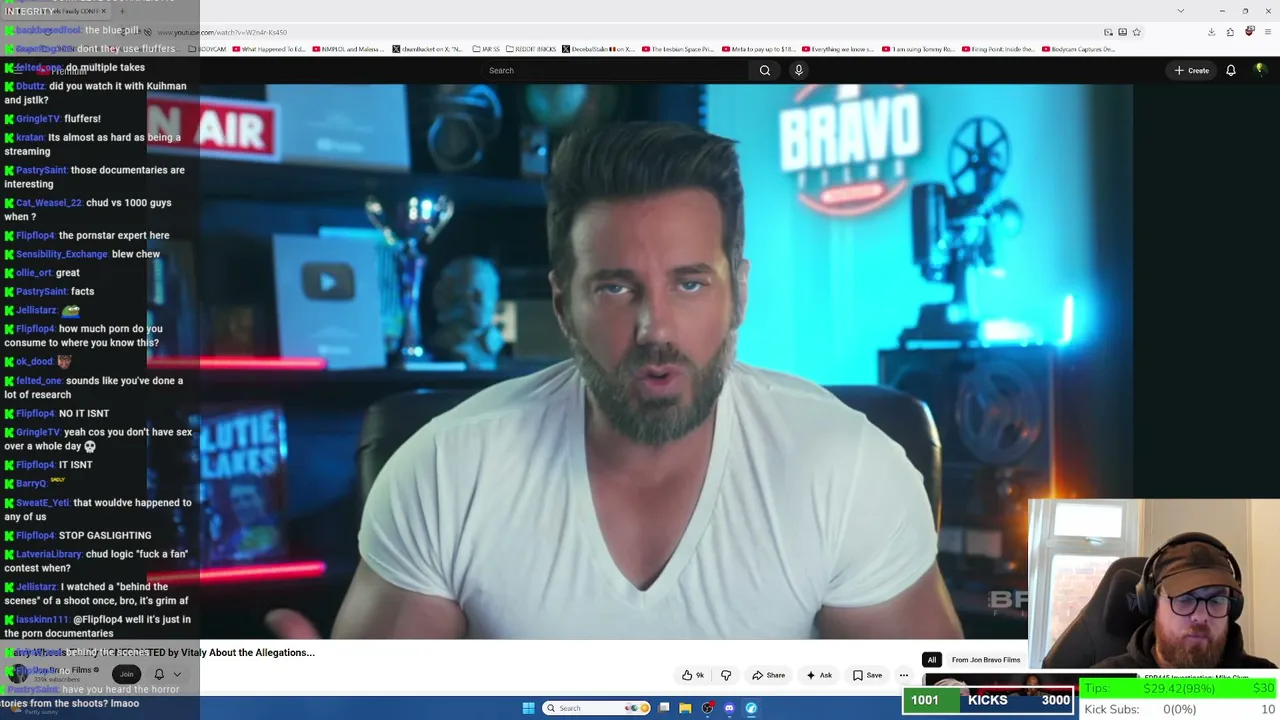
Task: Open 'Bodycam Captures De...' bookmark
Action: pos(1078,49)
